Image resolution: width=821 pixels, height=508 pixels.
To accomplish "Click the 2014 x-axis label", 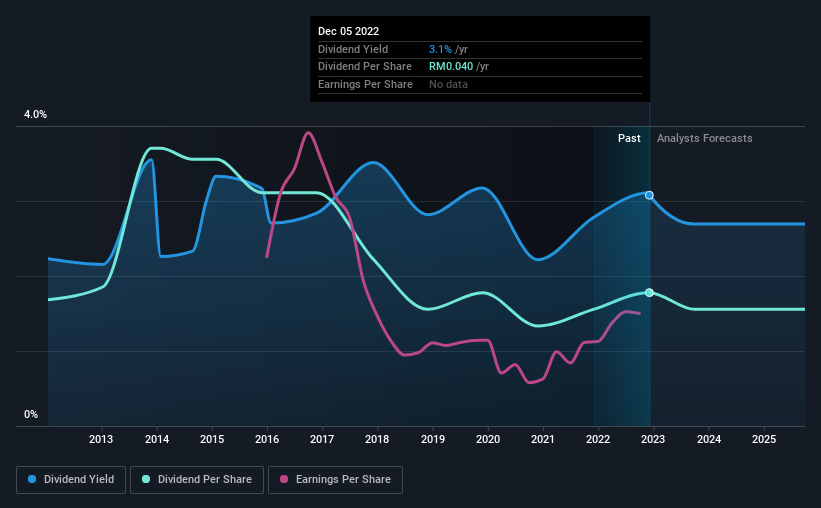I will [157, 439].
